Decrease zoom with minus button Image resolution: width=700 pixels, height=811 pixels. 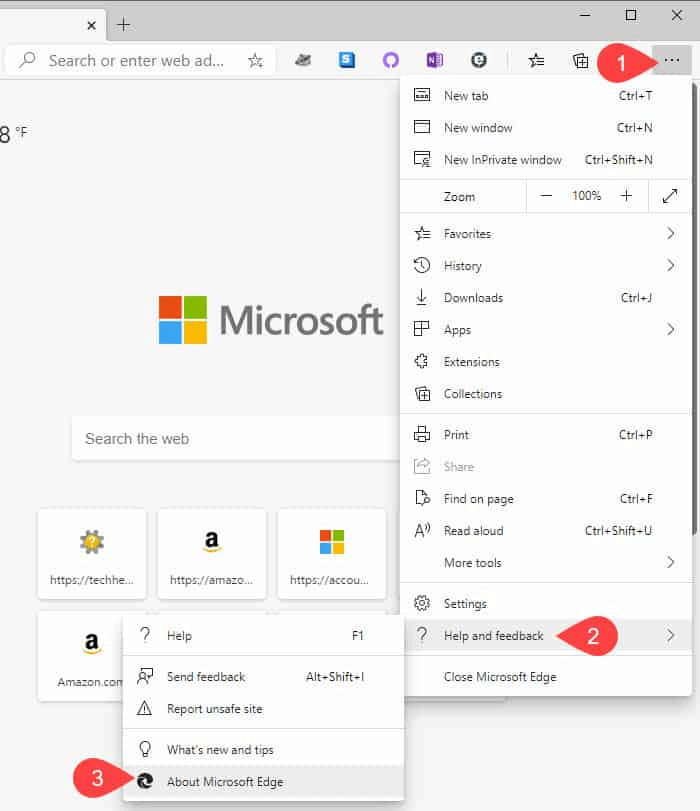pos(546,196)
